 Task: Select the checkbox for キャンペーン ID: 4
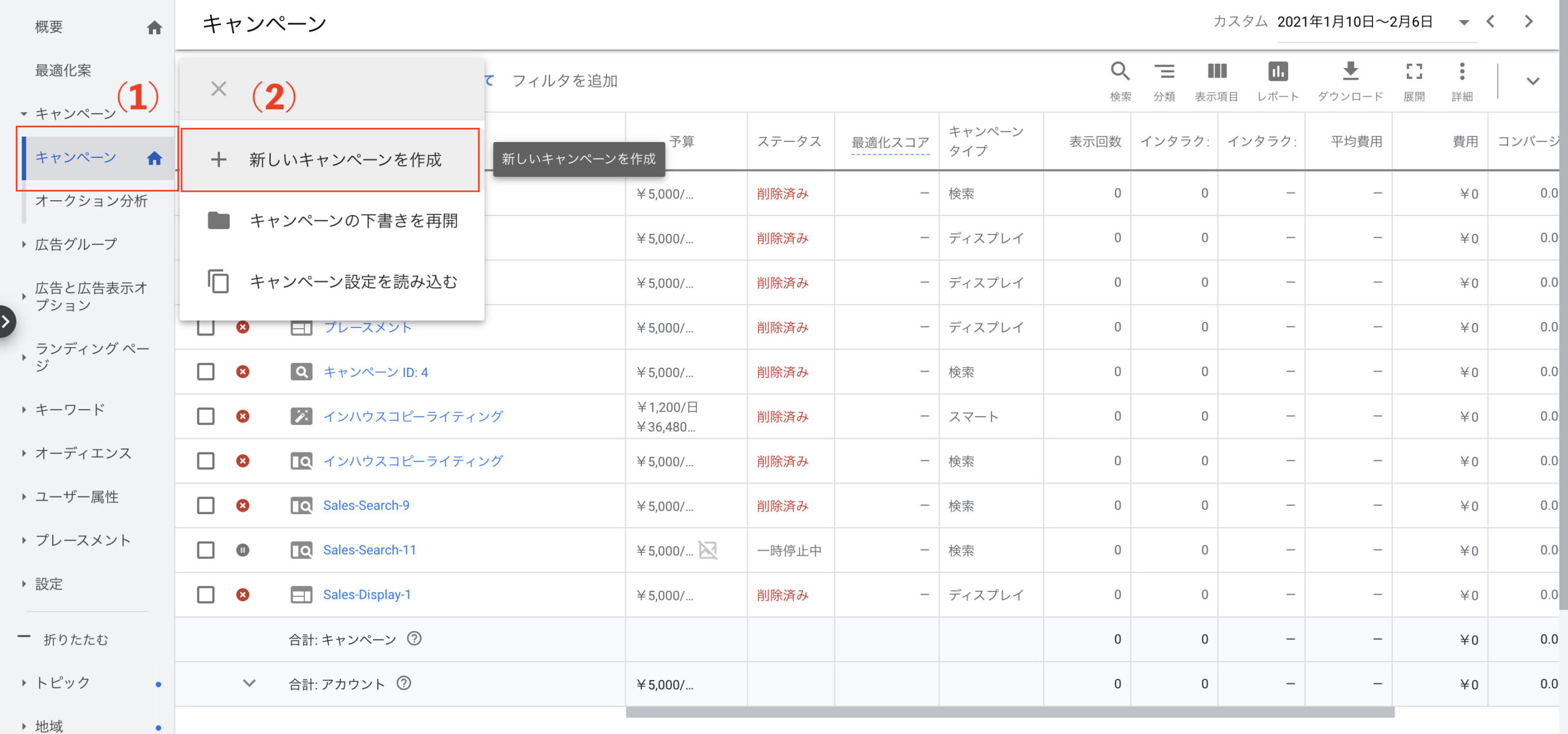point(205,372)
